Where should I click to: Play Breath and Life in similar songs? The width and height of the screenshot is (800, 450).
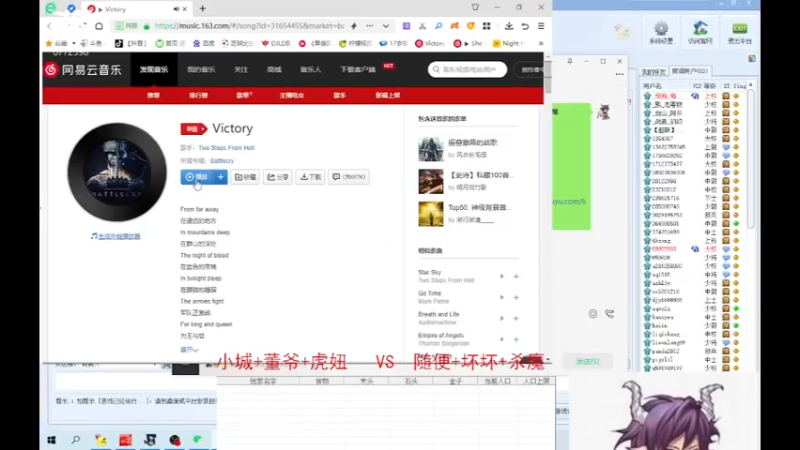502,318
